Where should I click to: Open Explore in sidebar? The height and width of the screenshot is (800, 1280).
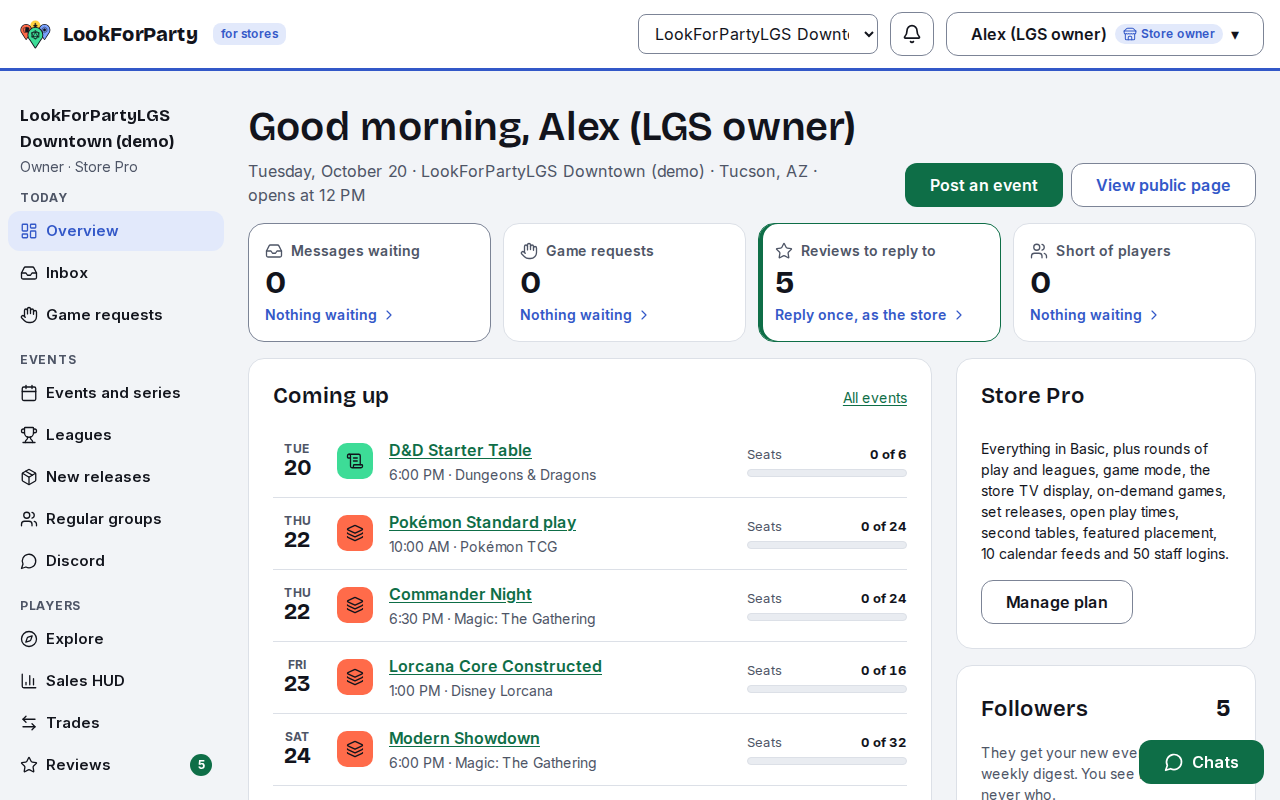116,639
